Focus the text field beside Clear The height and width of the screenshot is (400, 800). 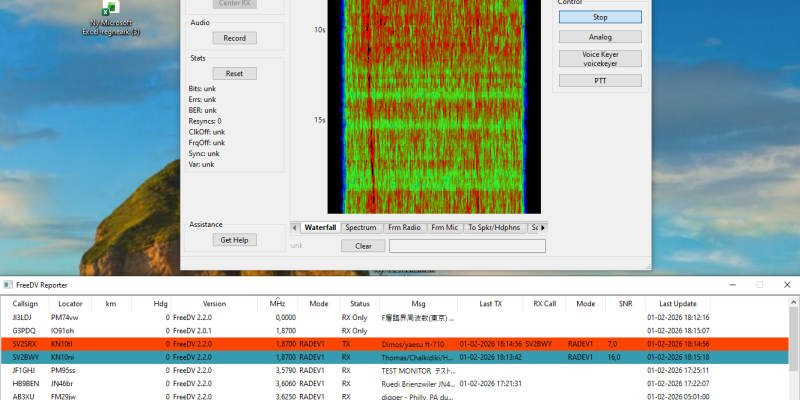467,246
